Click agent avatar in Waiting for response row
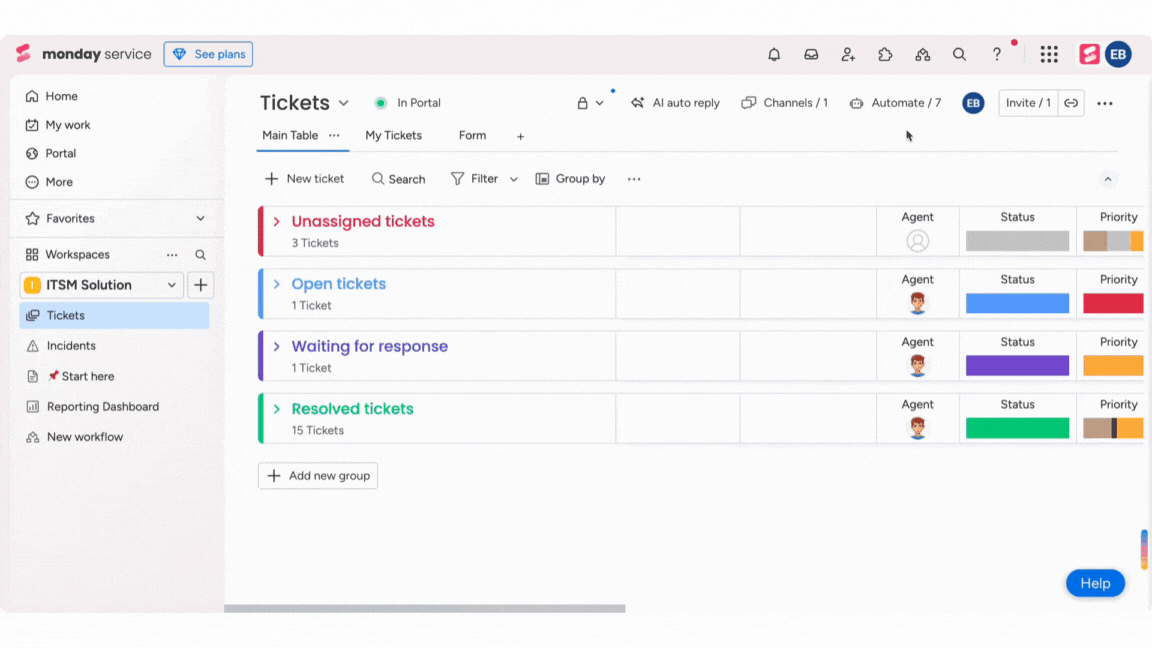 (x=918, y=365)
